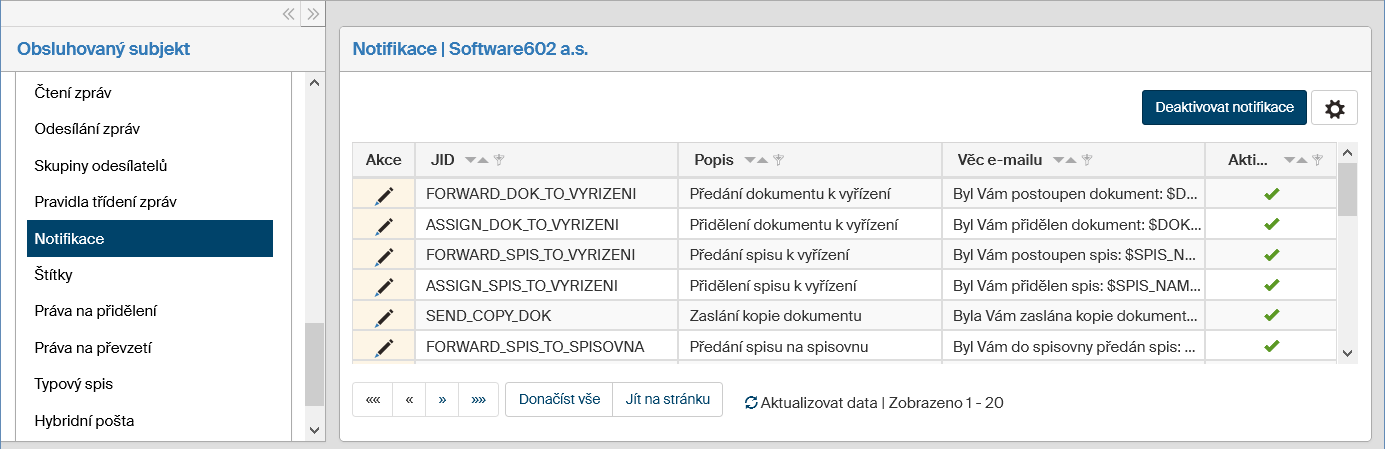Open the table settings gear icon
Viewport: 1385px width, 449px height.
point(1334,108)
